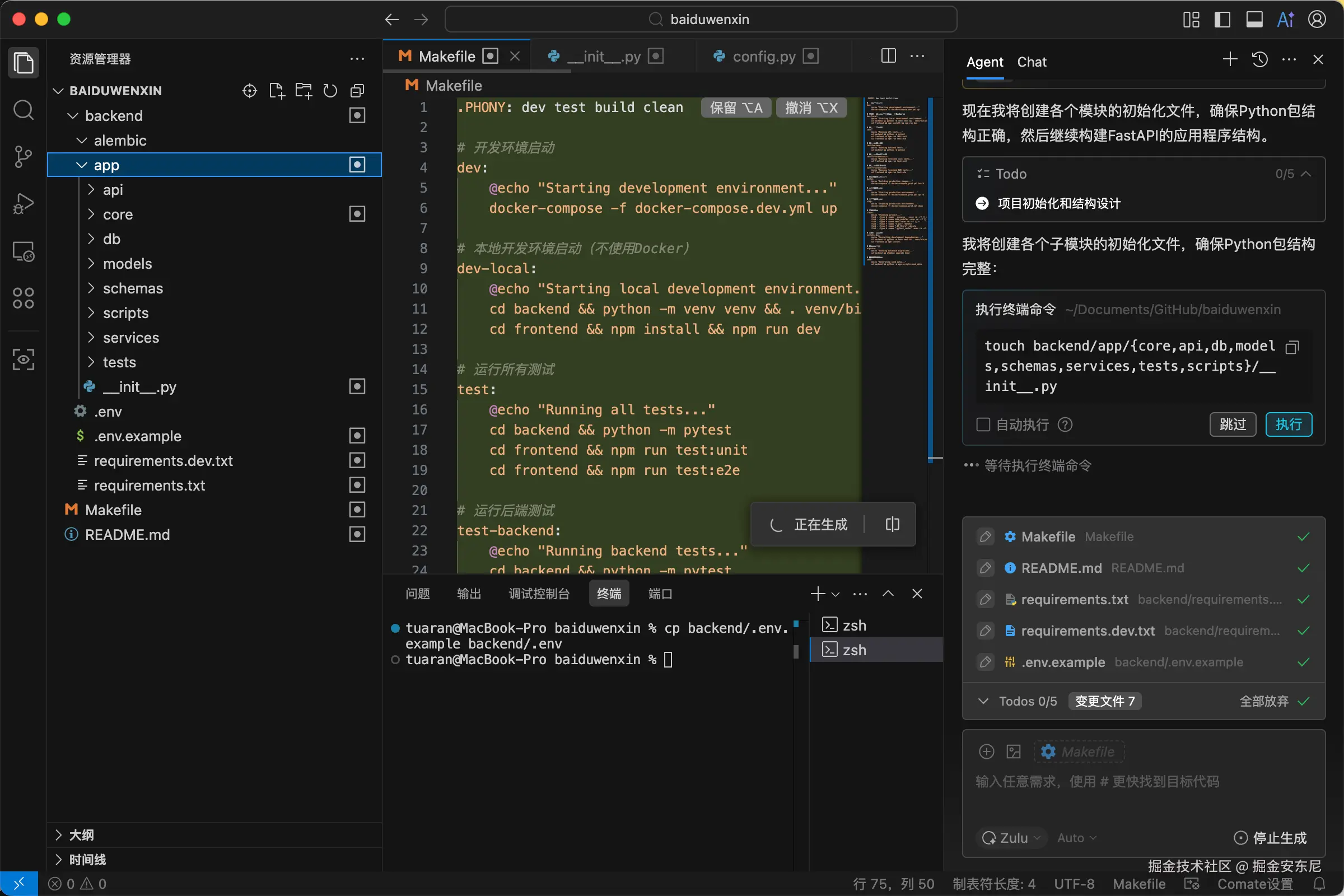
Task: Split the editor to the right
Action: click(888, 56)
